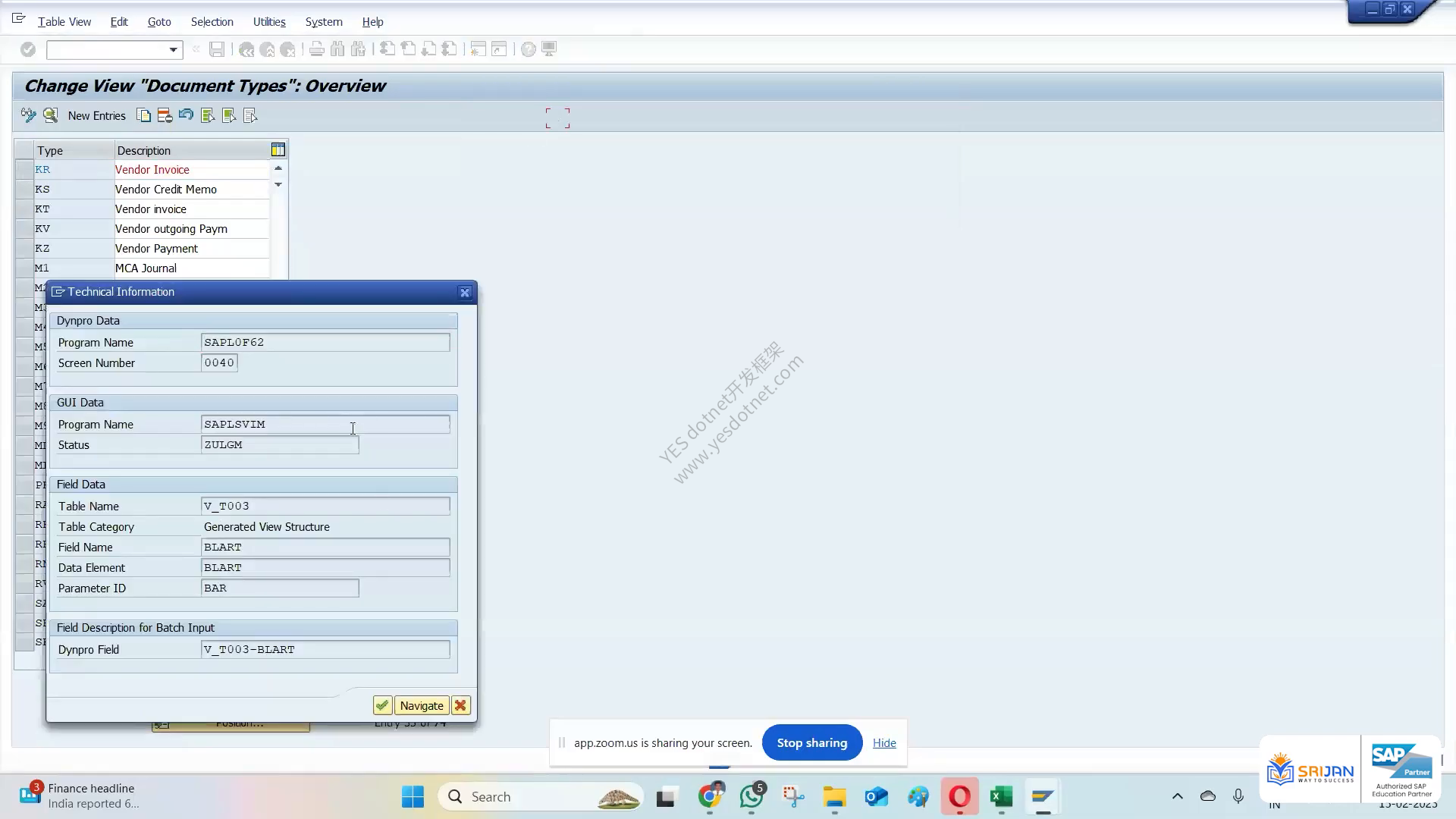Click the table scroll down arrow
1456x819 pixels.
pos(278,185)
